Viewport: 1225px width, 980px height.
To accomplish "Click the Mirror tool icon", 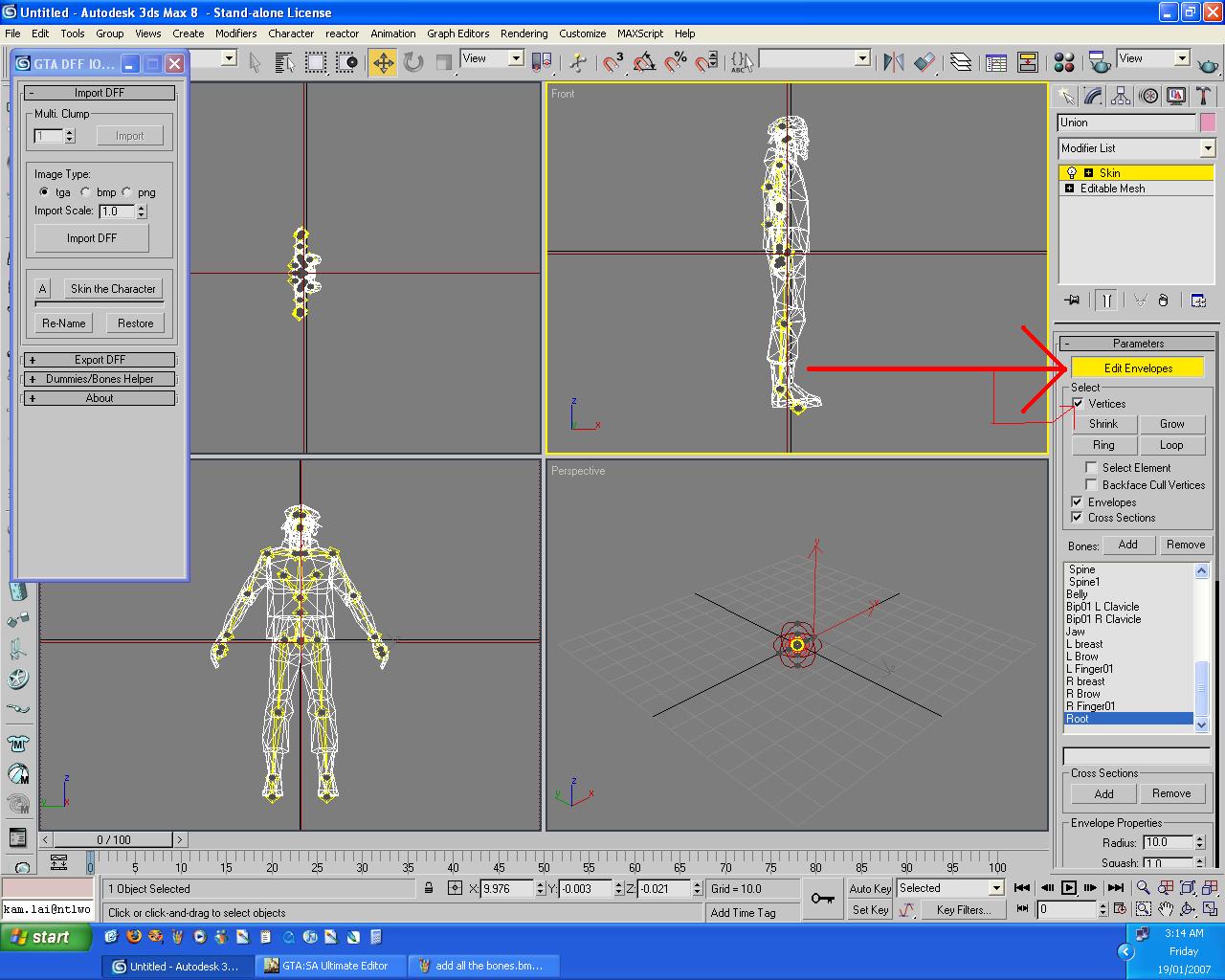I will click(894, 63).
